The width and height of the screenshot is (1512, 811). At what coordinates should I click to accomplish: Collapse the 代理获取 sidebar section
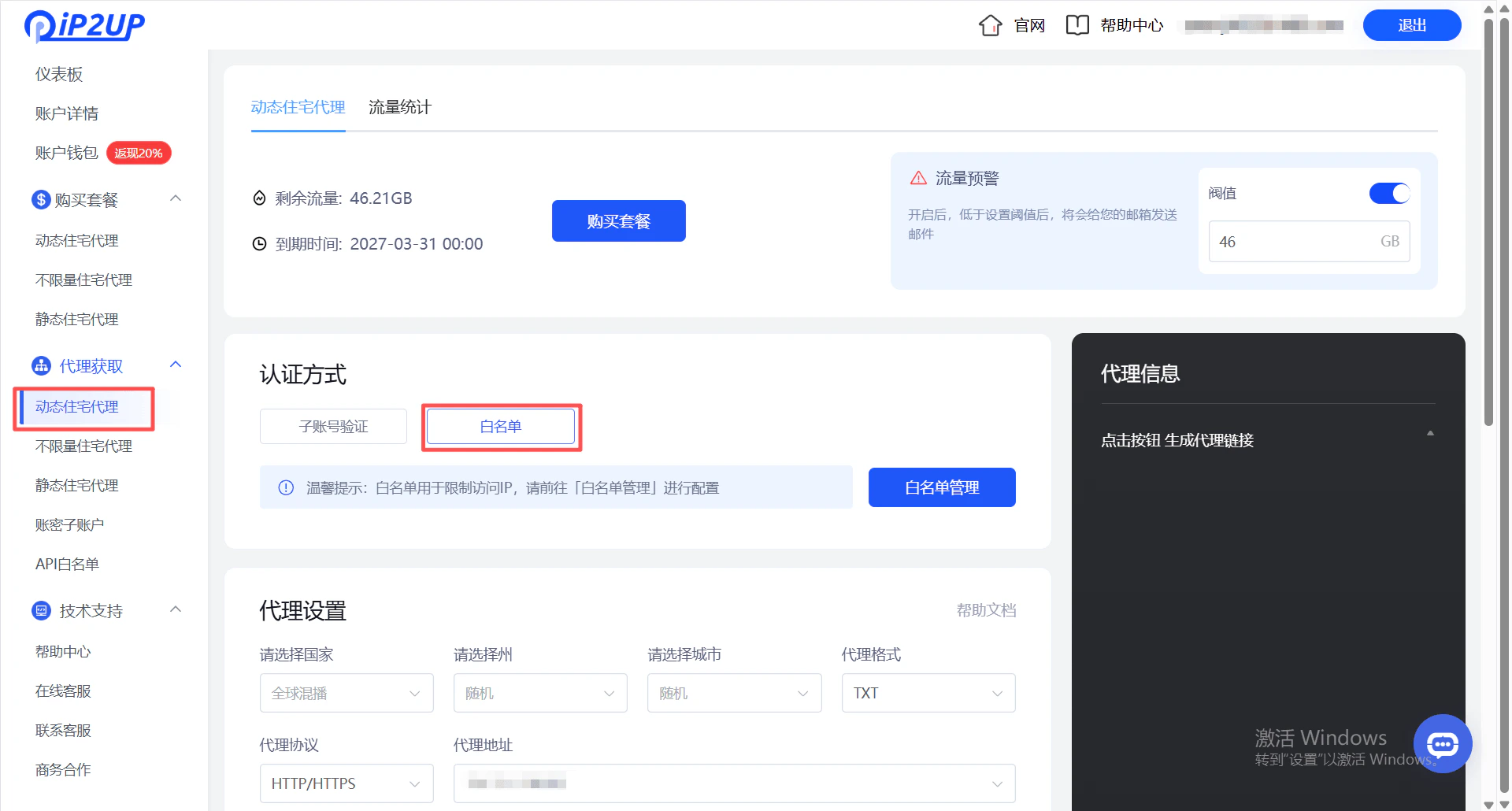tap(175, 365)
